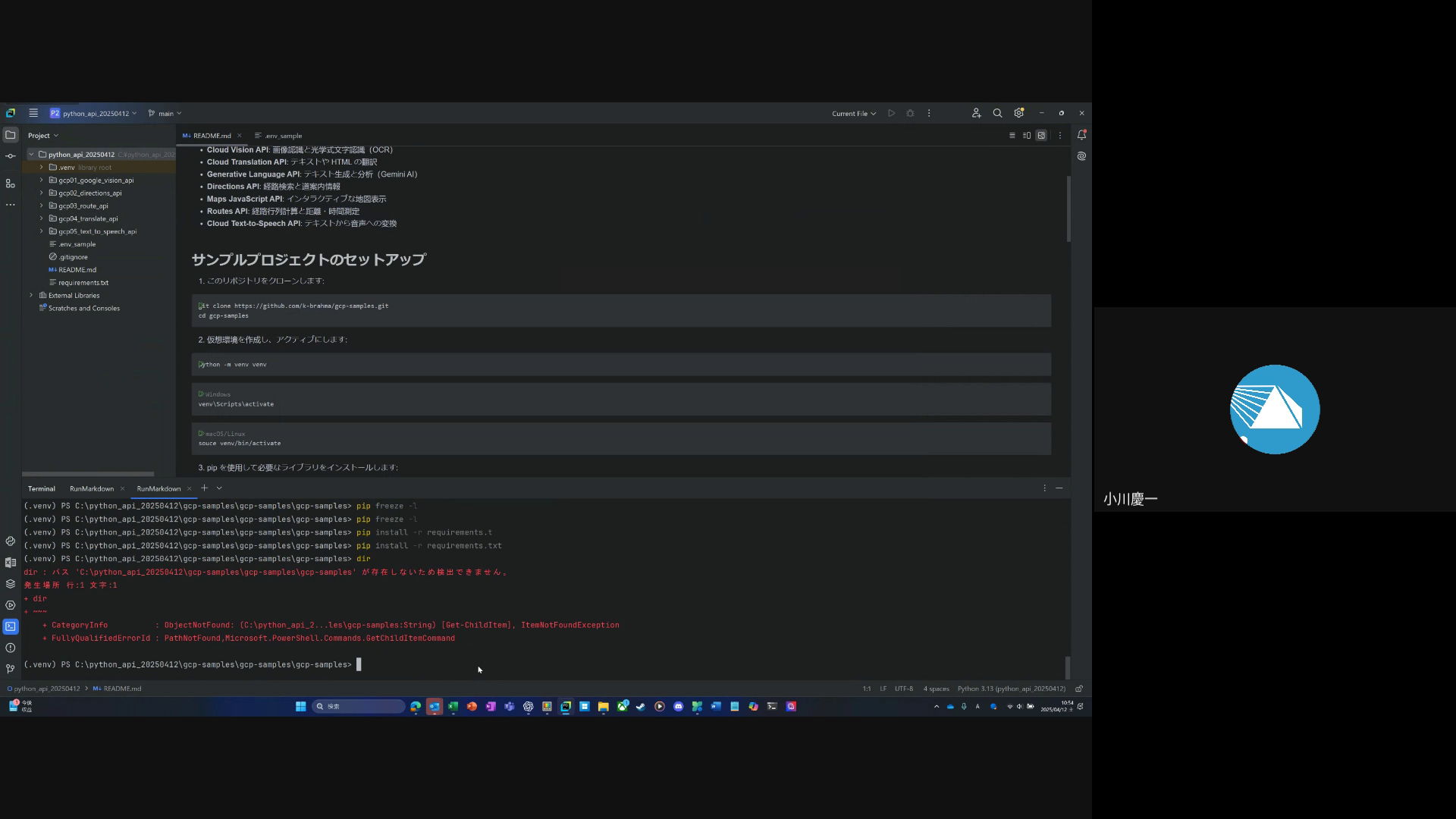Click Python 3.13 interpreter in status bar
1456x819 pixels.
pyautogui.click(x=1011, y=689)
